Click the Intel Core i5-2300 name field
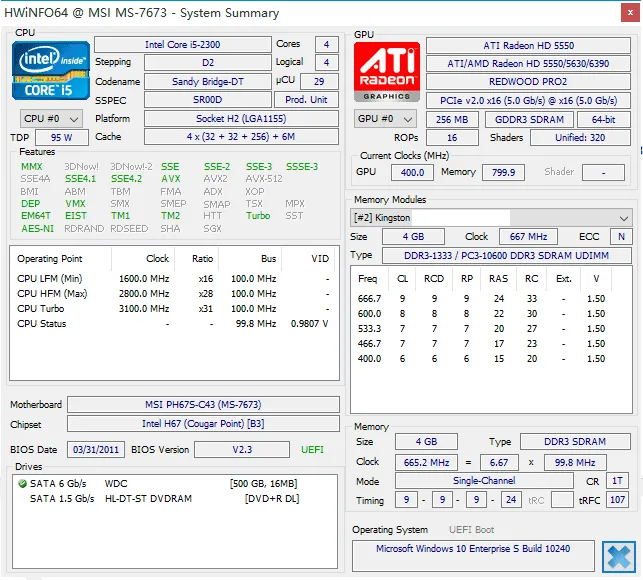This screenshot has height=580, width=643. 182,45
